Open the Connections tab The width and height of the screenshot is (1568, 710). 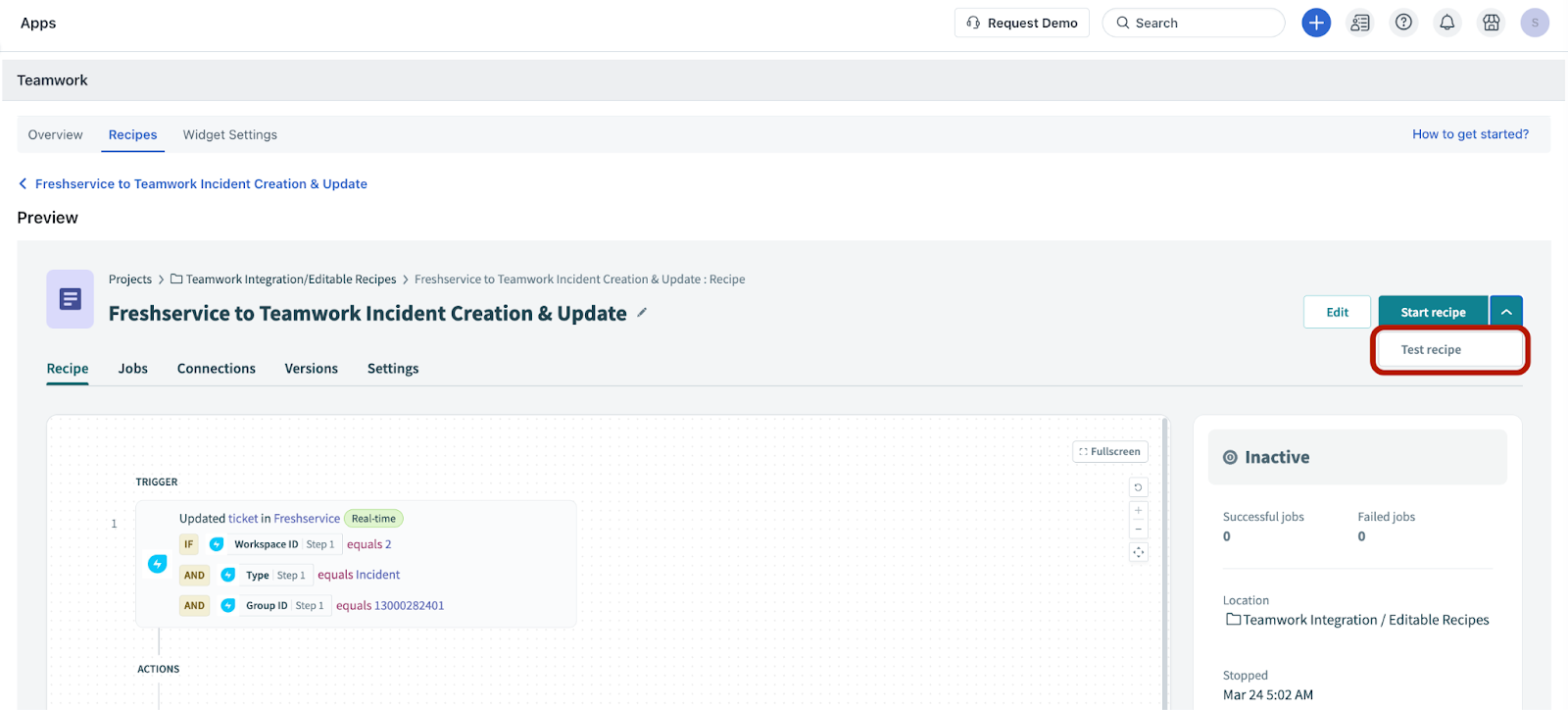tap(217, 369)
